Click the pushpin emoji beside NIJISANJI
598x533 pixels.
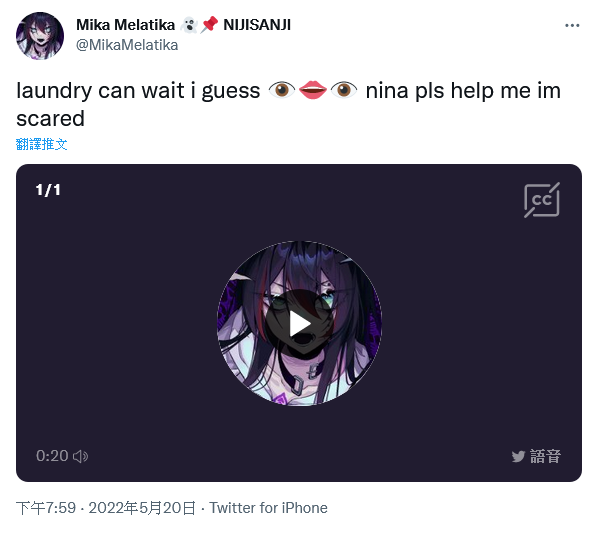tap(210, 25)
